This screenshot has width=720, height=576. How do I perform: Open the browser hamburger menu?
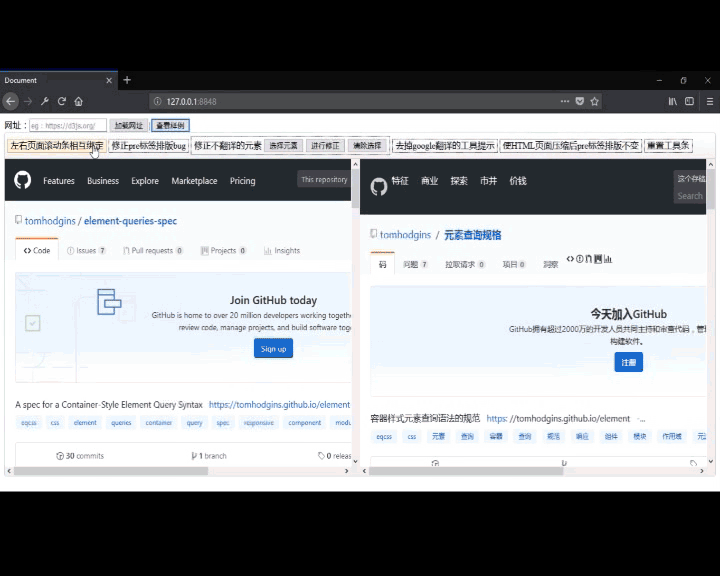click(x=709, y=102)
